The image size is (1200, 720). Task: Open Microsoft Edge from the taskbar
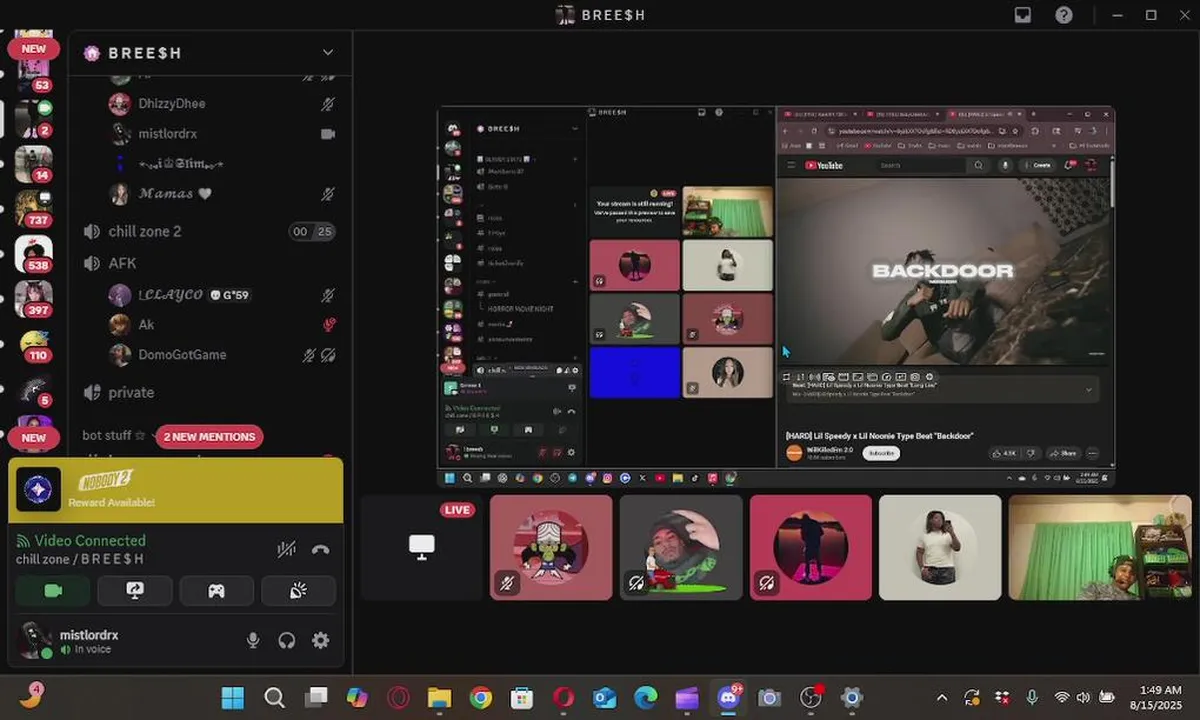pyautogui.click(x=646, y=698)
